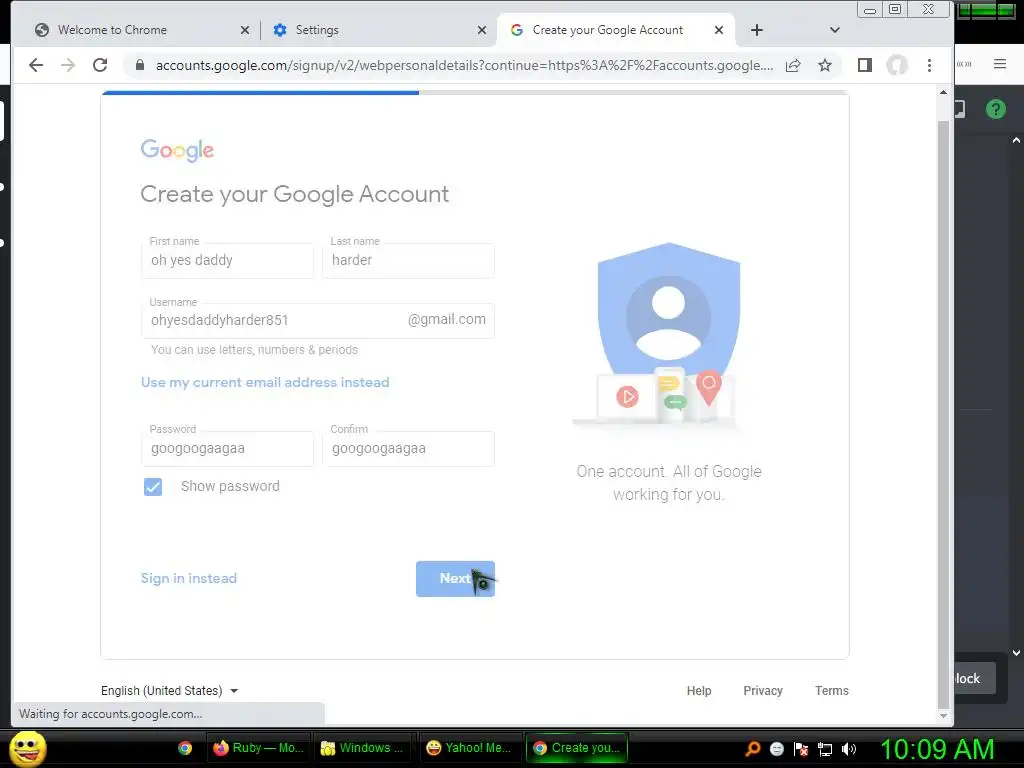Click the First name field
The width and height of the screenshot is (1024, 768).
tap(227, 261)
